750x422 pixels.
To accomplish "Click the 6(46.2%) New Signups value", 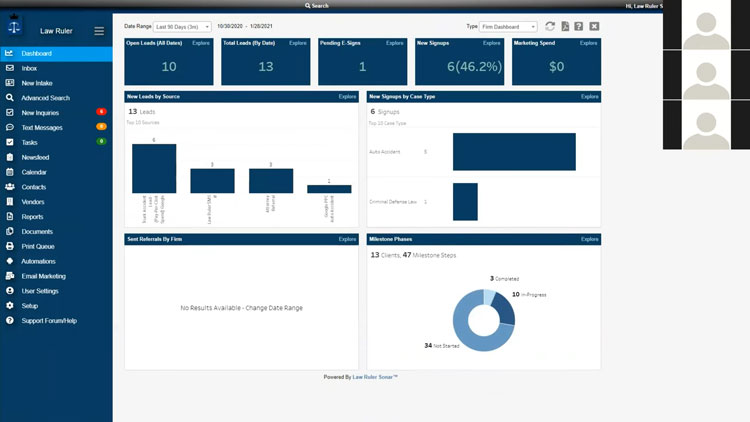I will (474, 67).
